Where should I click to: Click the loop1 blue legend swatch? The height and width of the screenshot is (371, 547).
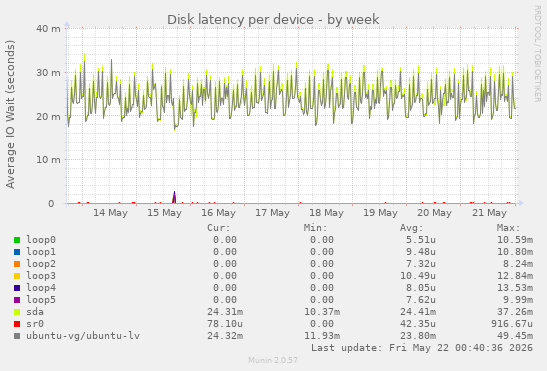pos(17,252)
